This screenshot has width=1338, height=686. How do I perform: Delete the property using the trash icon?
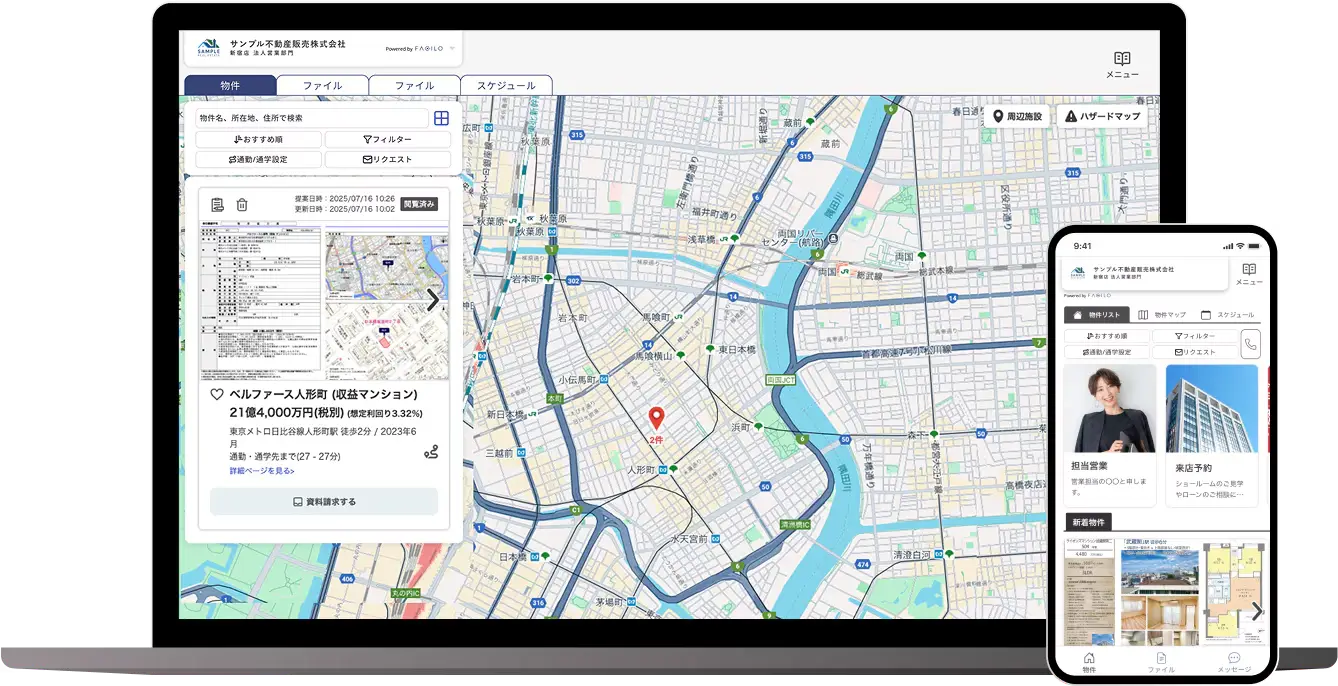241,204
